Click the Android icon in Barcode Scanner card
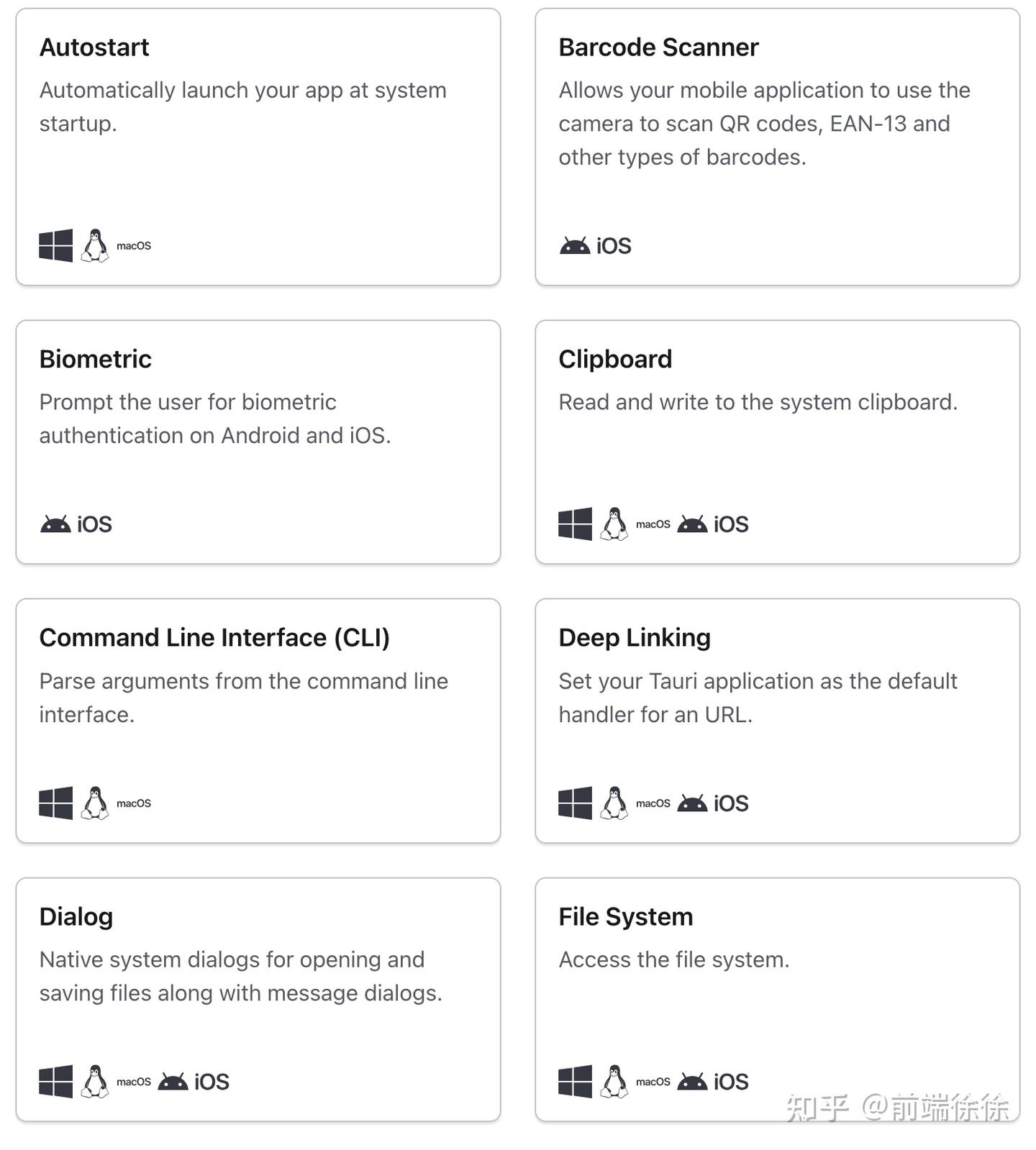Image resolution: width=1036 pixels, height=1150 pixels. (574, 246)
